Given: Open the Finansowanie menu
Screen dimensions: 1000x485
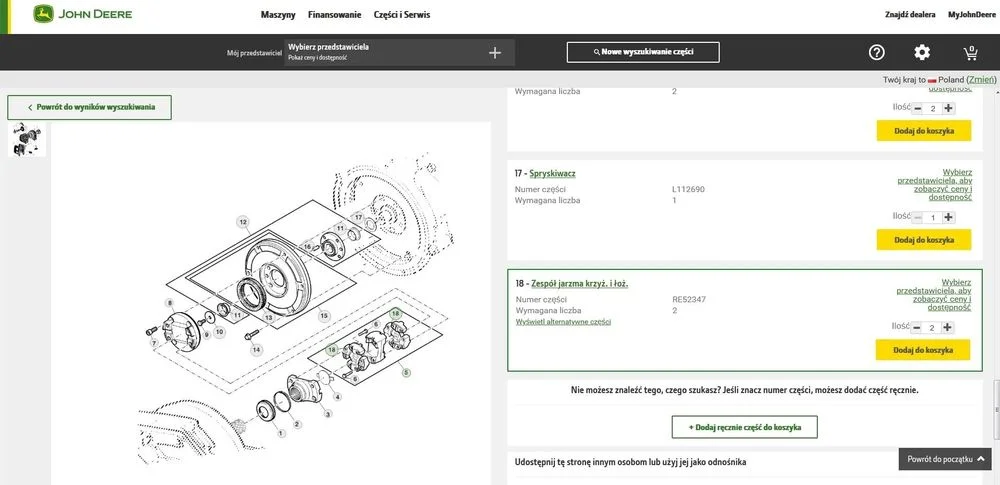Looking at the screenshot, I should pos(334,15).
